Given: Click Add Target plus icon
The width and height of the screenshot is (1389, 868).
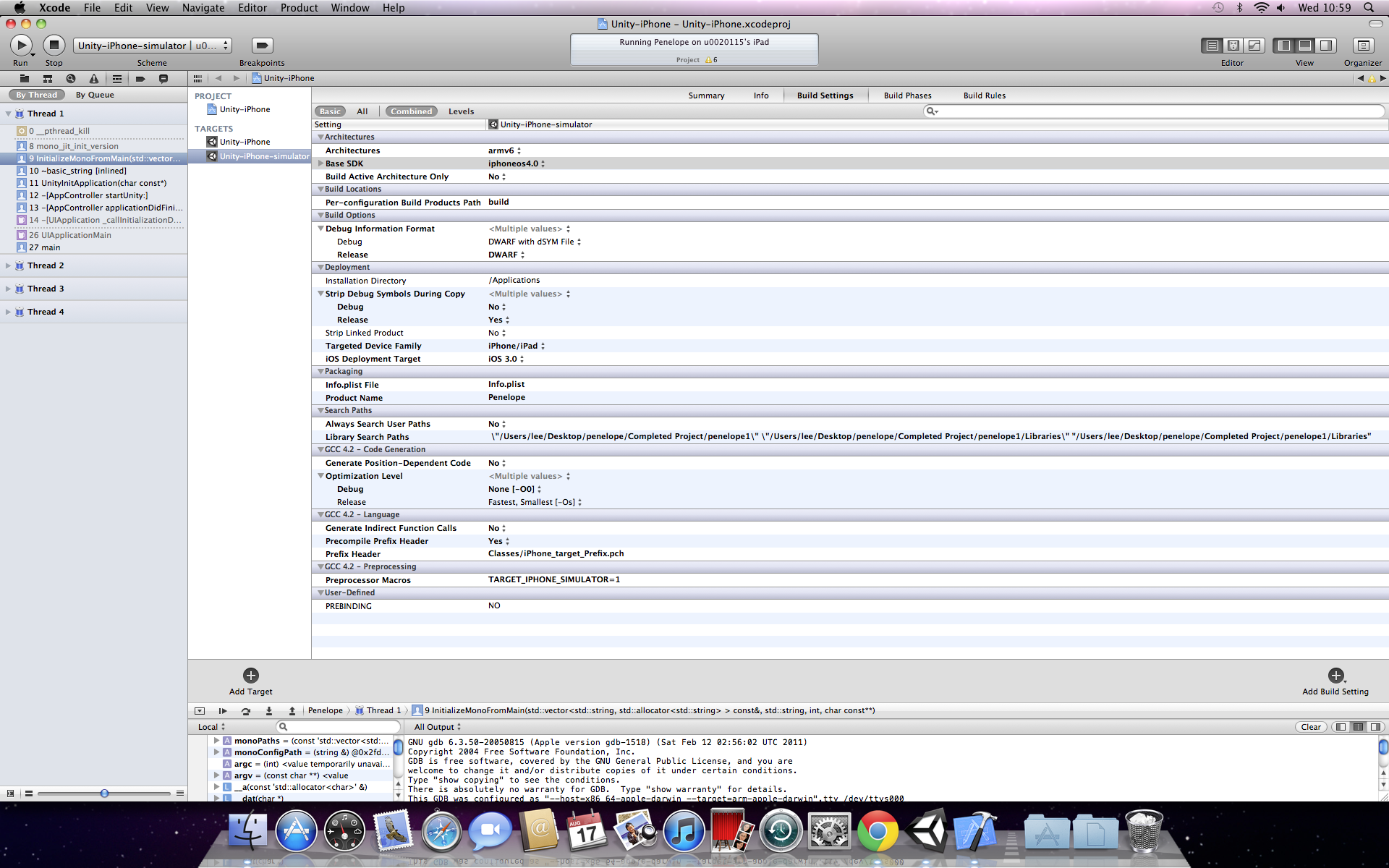Looking at the screenshot, I should (x=250, y=676).
